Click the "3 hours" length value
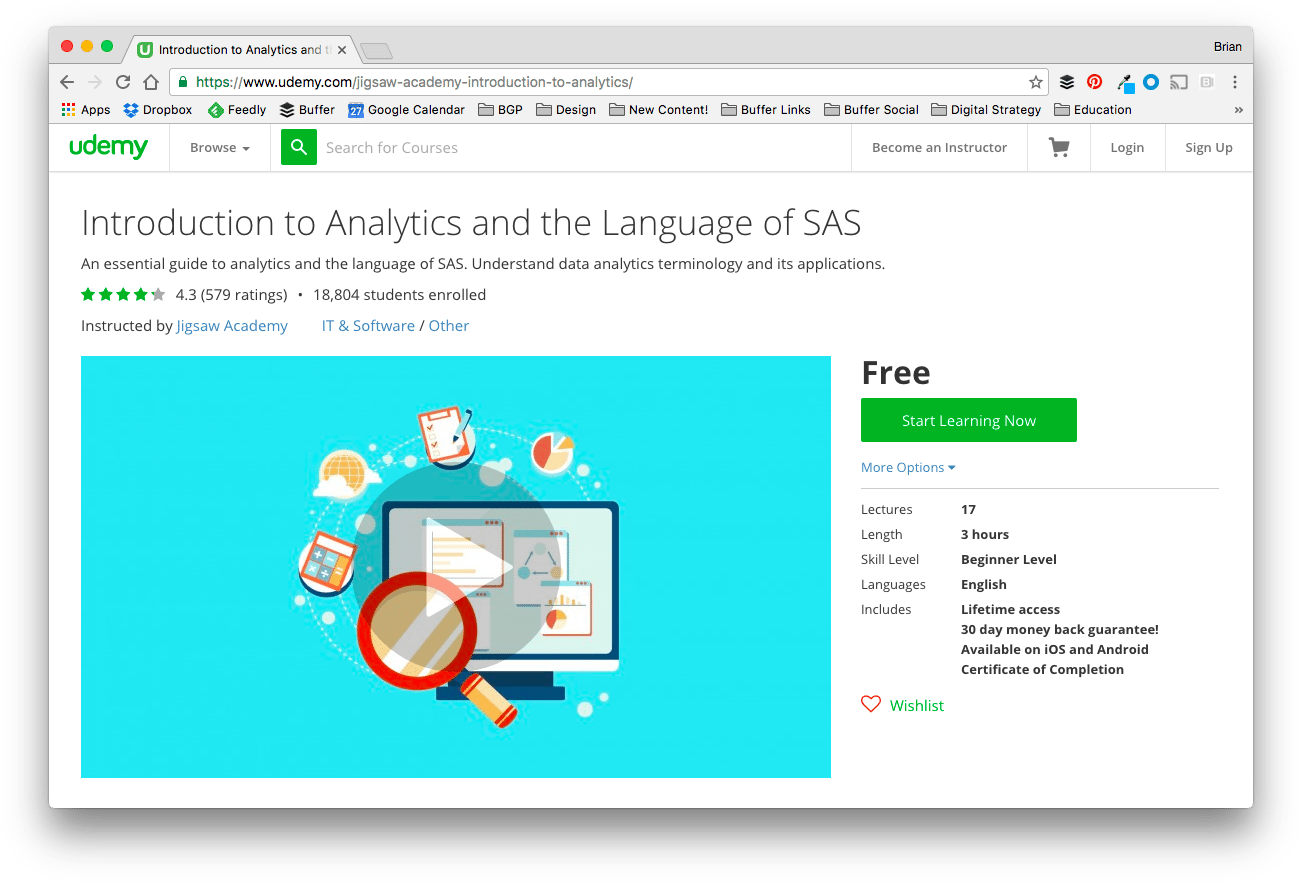The image size is (1301, 882). pos(985,534)
